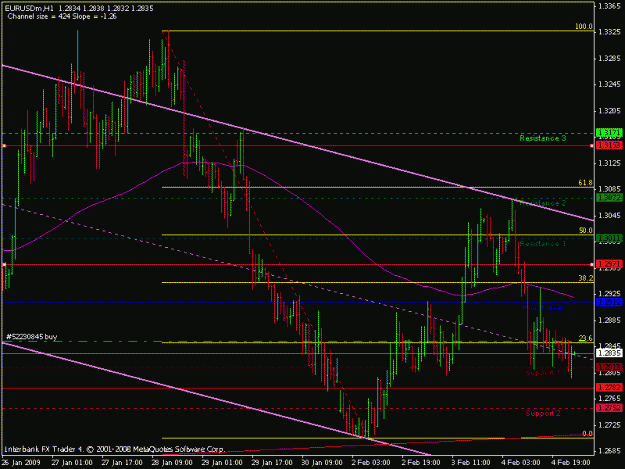Select the 'Resistance 3' text label

[542, 138]
